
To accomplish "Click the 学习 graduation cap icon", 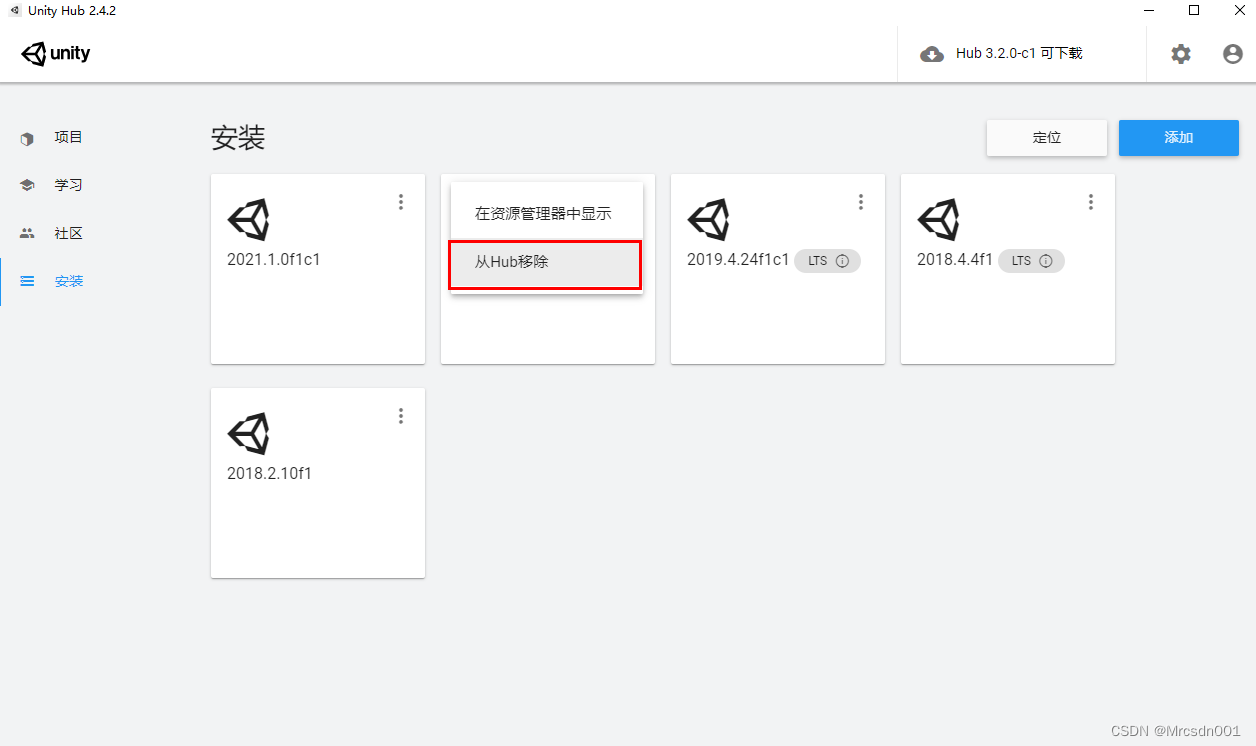I will (27, 186).
